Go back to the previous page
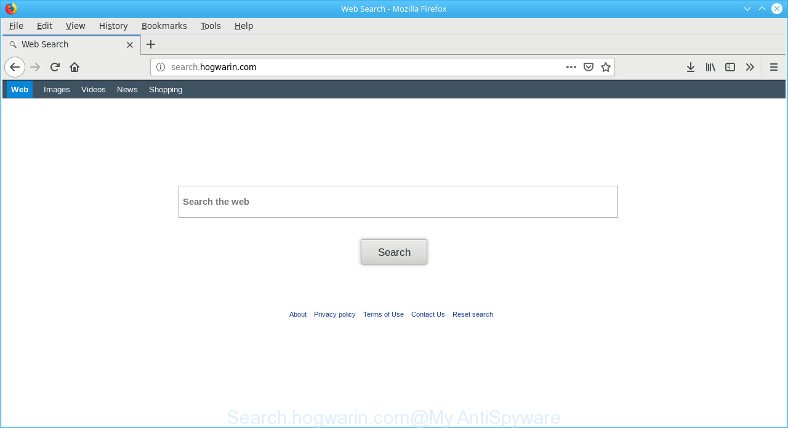 (15, 67)
